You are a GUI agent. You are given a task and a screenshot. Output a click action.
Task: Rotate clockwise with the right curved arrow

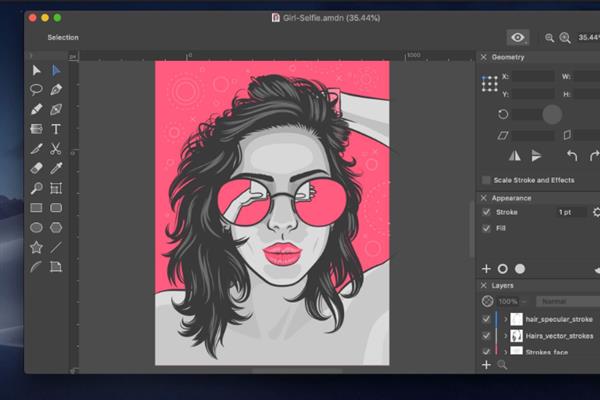(x=594, y=156)
